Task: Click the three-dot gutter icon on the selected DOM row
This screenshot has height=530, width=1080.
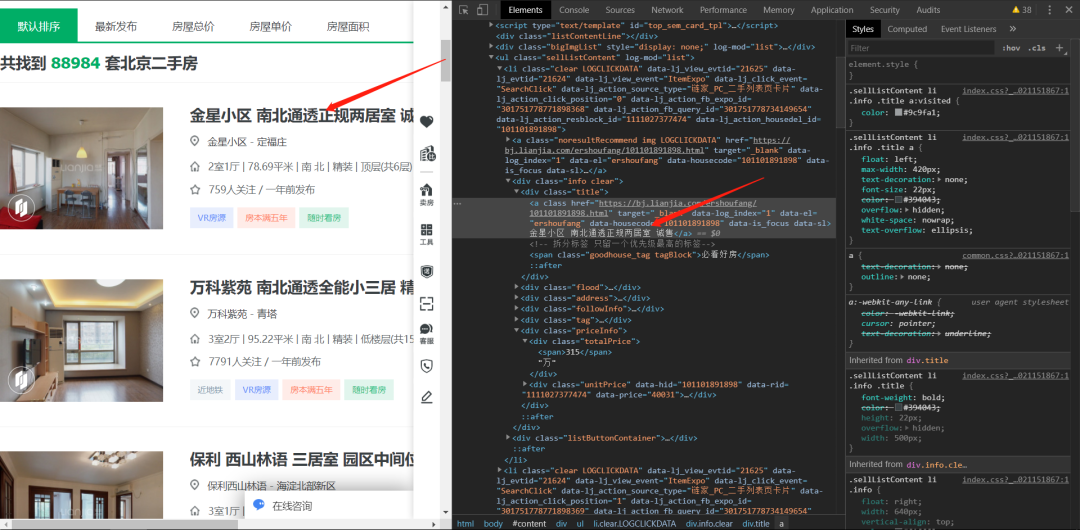Action: pos(458,204)
